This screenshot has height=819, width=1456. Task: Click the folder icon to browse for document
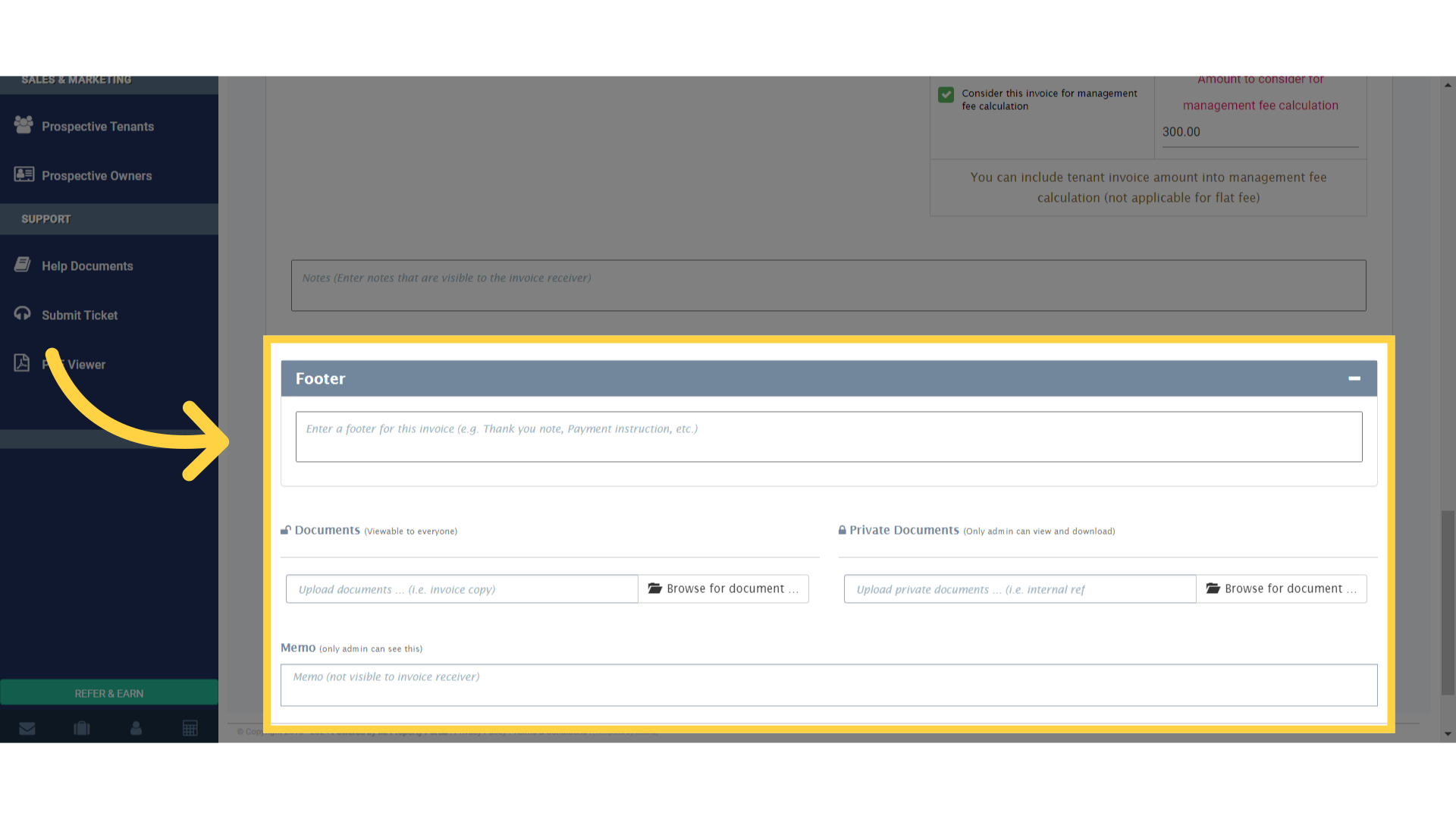(655, 588)
